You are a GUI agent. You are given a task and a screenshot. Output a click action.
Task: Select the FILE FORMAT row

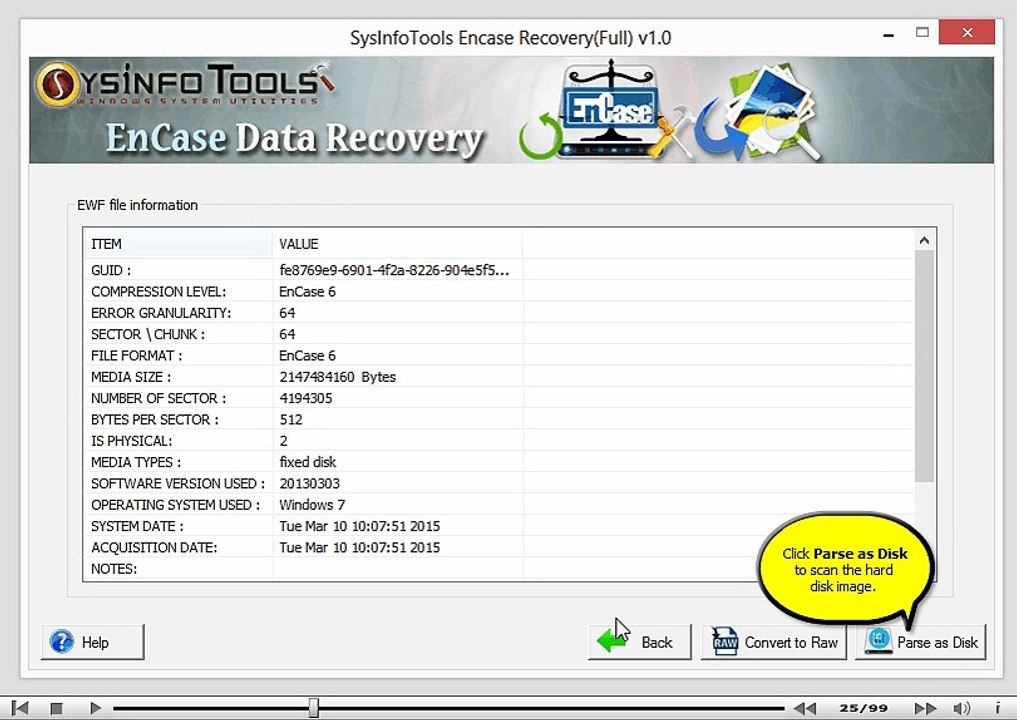tap(499, 355)
